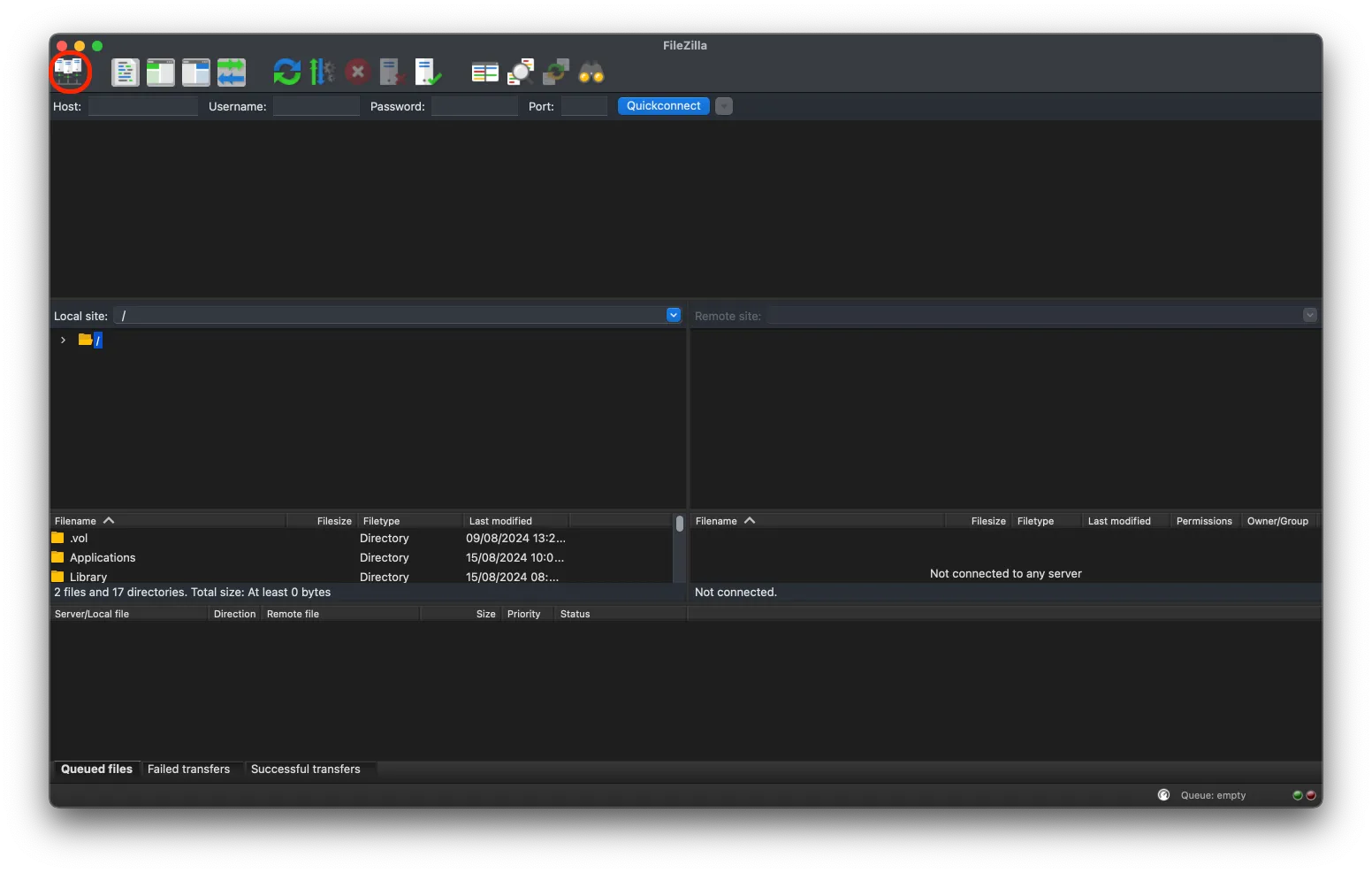Click Priority queue column header
This screenshot has height=873, width=1372.
pyautogui.click(x=527, y=614)
